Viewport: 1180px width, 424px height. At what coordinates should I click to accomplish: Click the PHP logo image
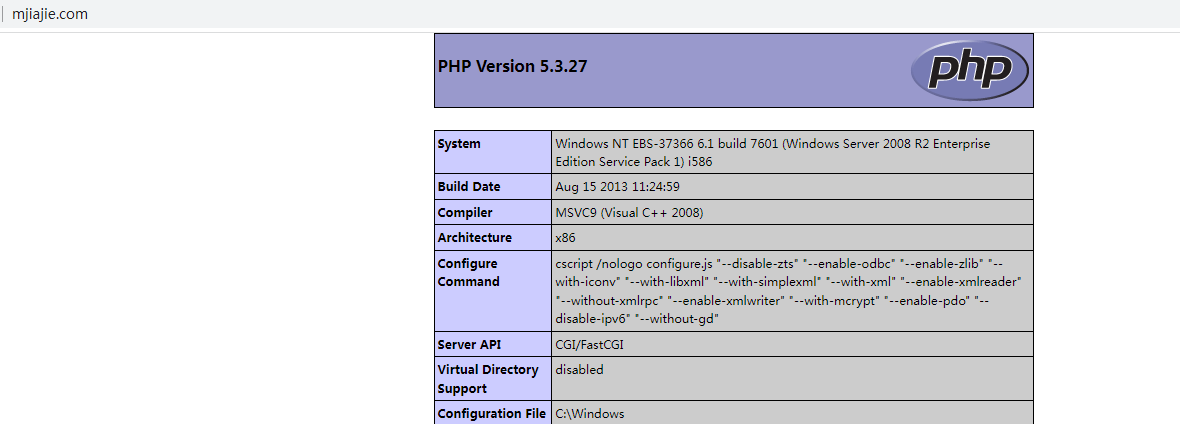pyautogui.click(x=968, y=70)
